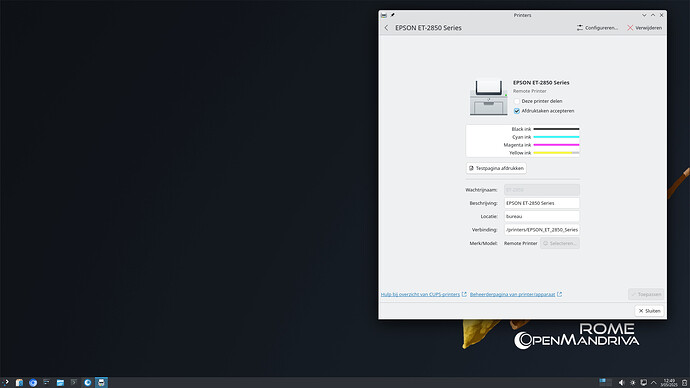Click Verwijderen to remove the printer
Viewport: 690px width, 388px height.
(x=644, y=28)
